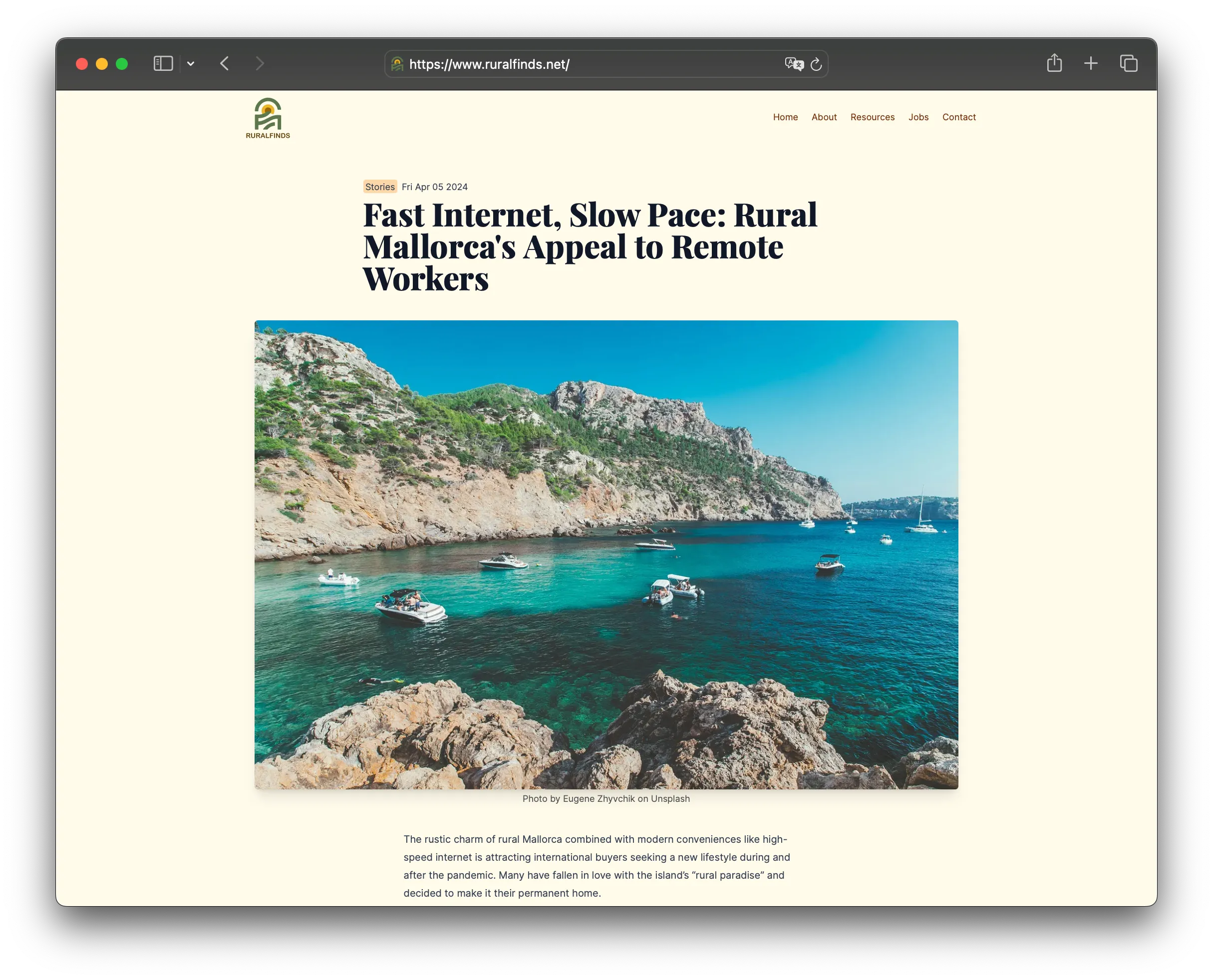
Task: Click the green maximize traffic light
Action: point(121,63)
